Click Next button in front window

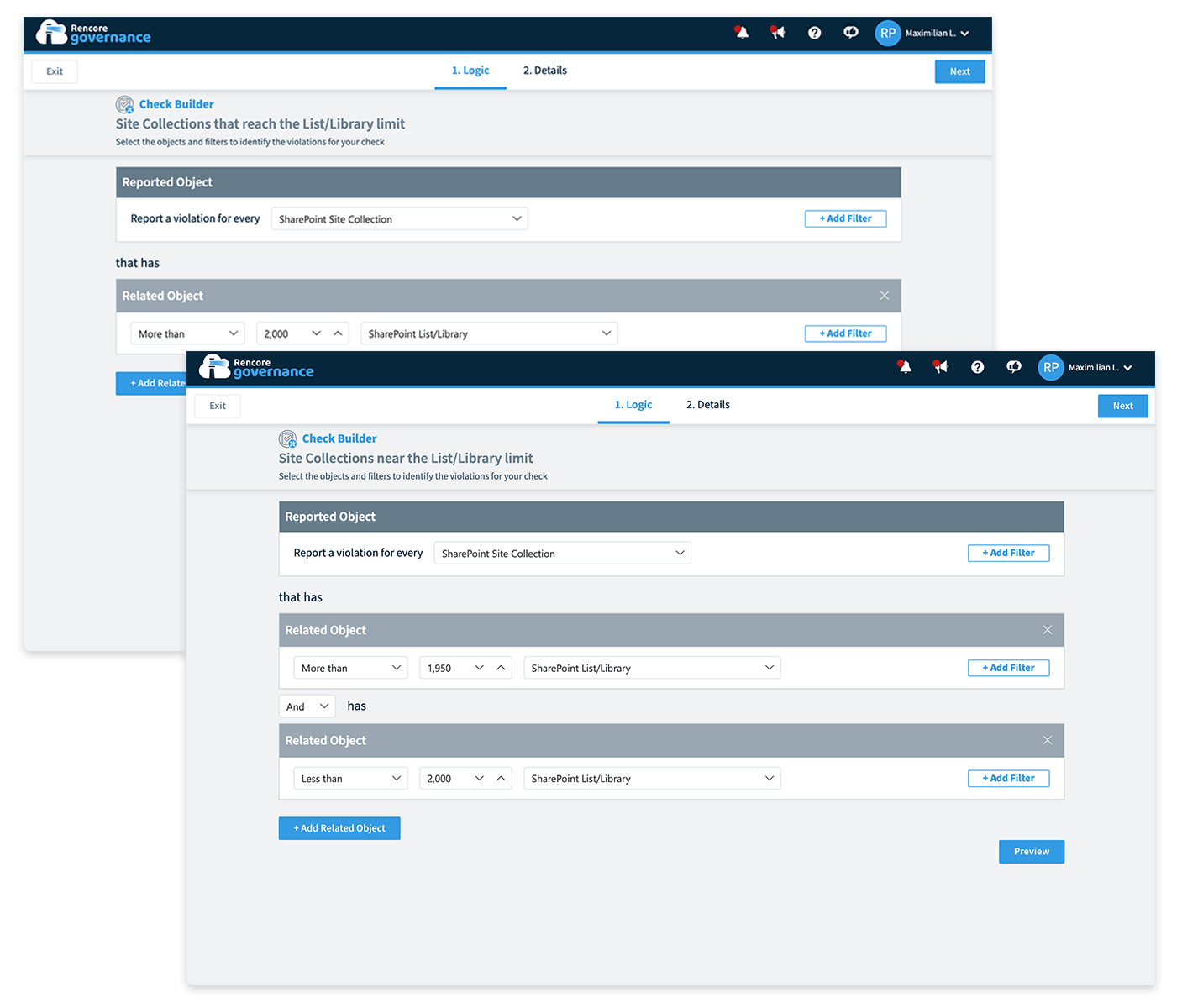click(1123, 406)
